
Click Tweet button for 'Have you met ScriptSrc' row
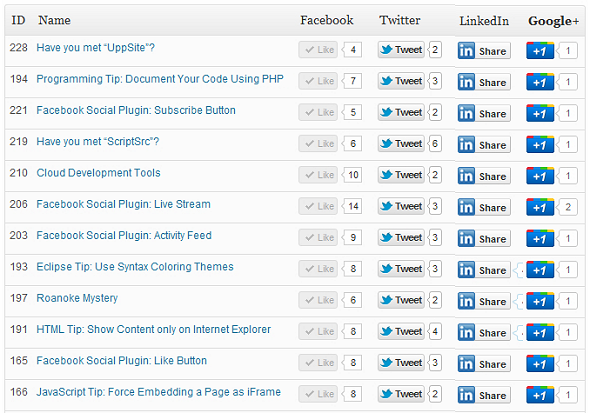401,144
